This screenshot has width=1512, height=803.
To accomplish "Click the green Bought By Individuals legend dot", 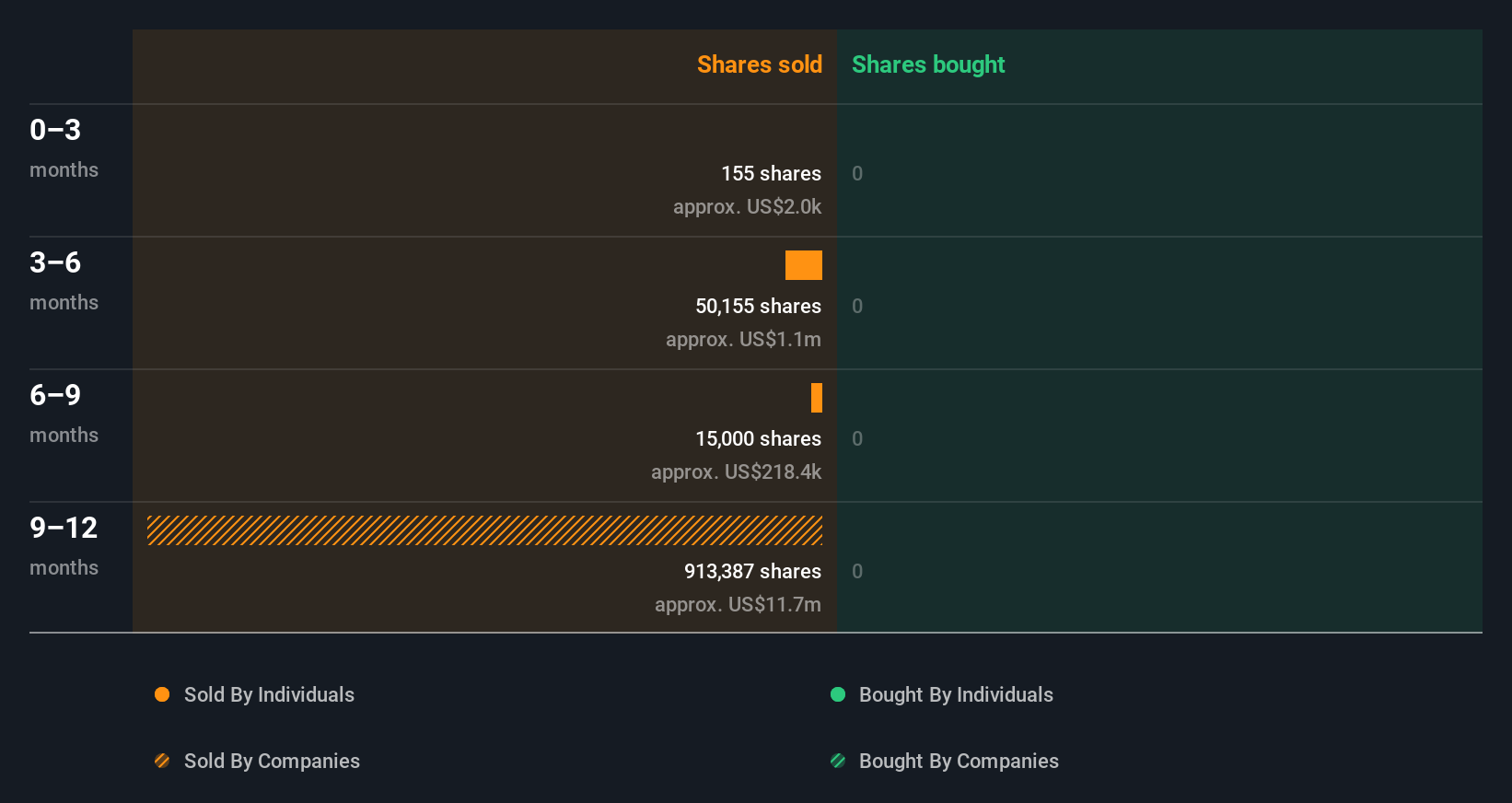I will coord(838,694).
